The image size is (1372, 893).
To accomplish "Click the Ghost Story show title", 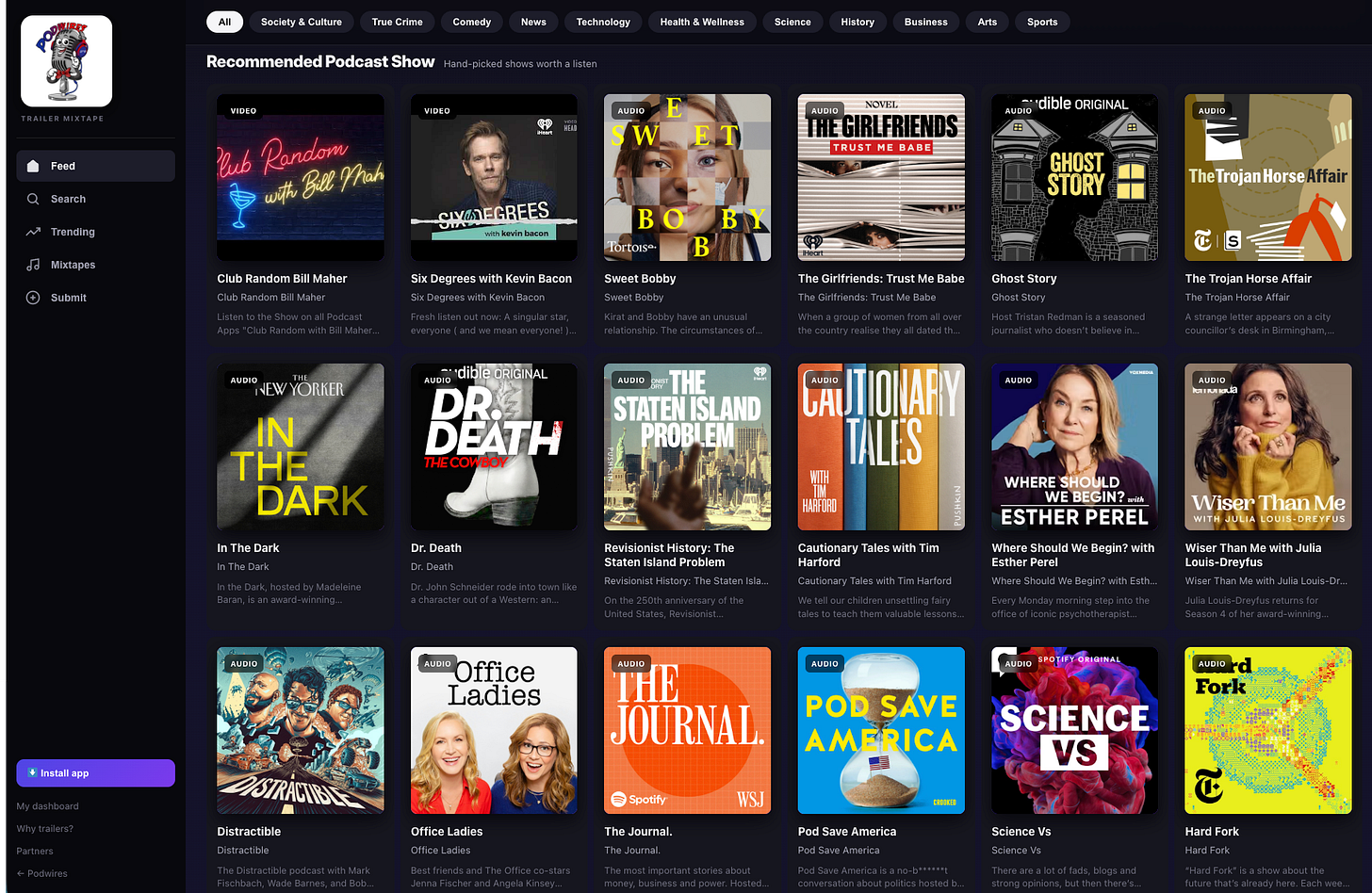I will (1024, 279).
